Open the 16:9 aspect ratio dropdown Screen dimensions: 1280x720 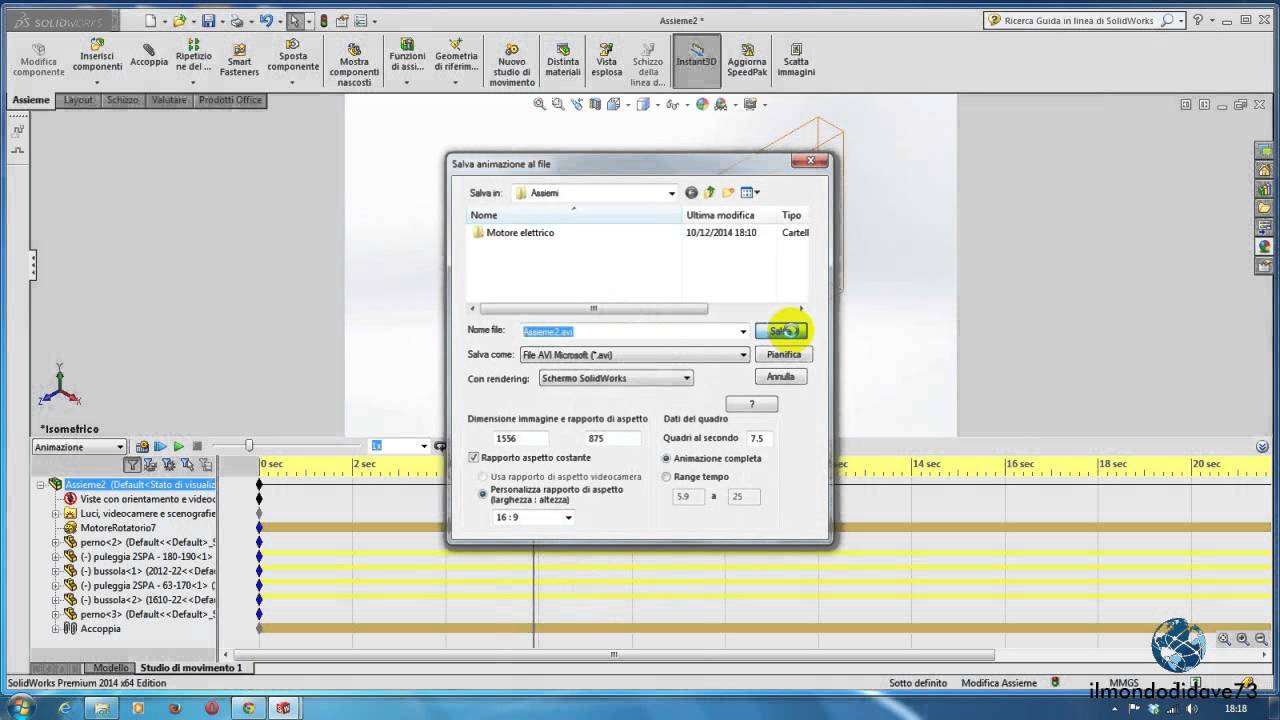pos(532,517)
